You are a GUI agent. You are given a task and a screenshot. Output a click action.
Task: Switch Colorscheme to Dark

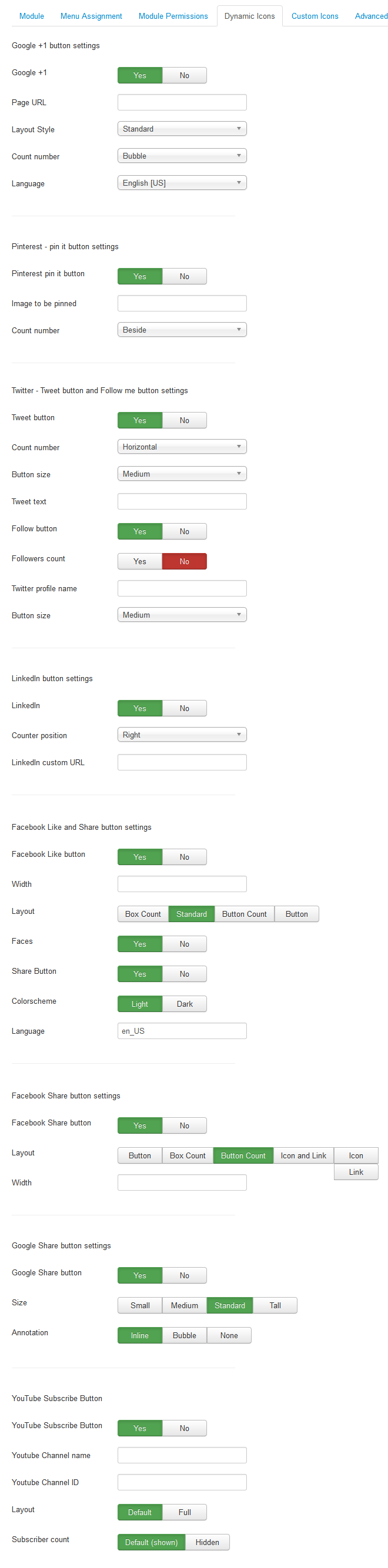tap(184, 1004)
